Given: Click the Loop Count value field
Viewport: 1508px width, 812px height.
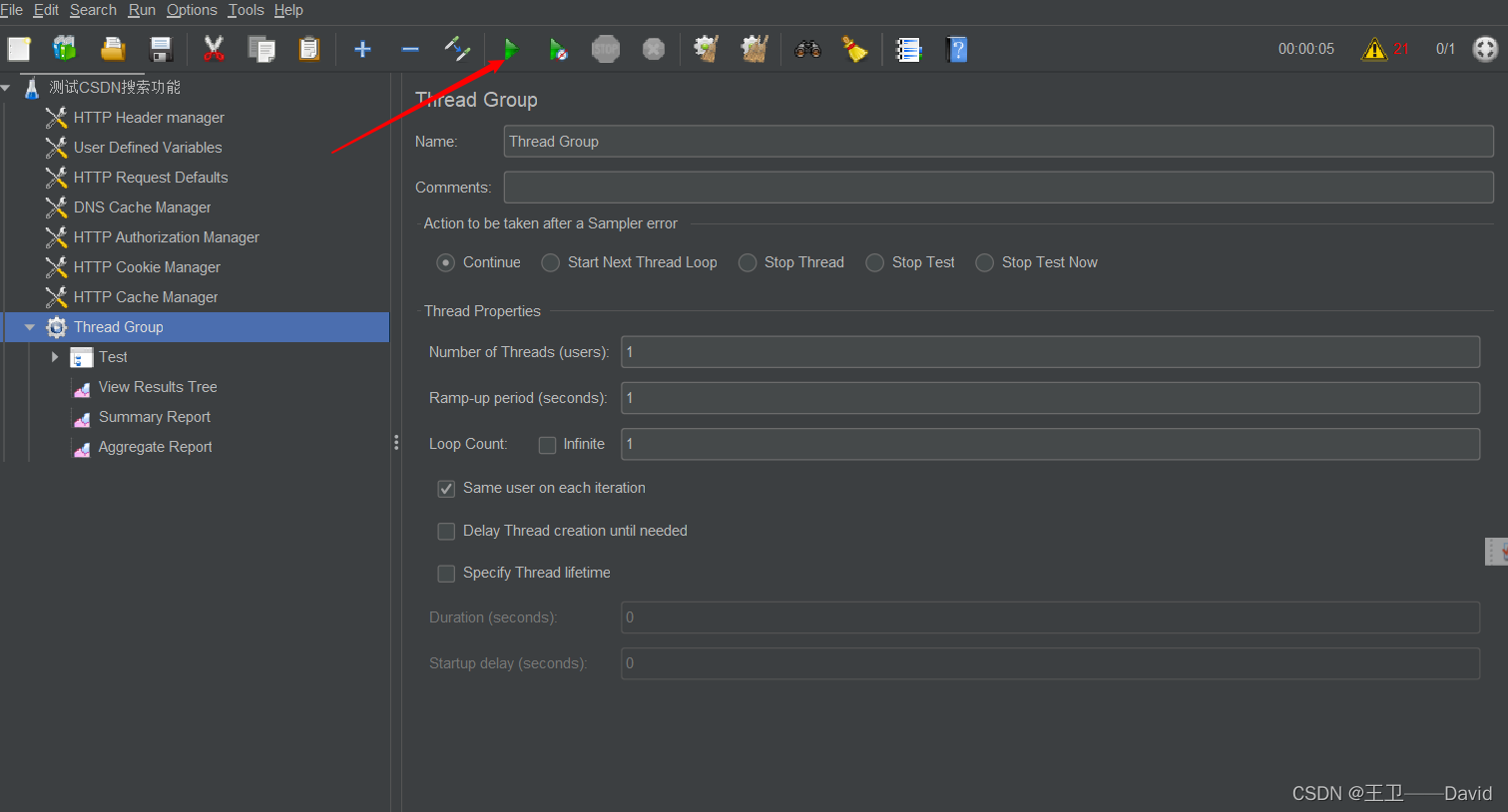Looking at the screenshot, I should pos(1050,444).
